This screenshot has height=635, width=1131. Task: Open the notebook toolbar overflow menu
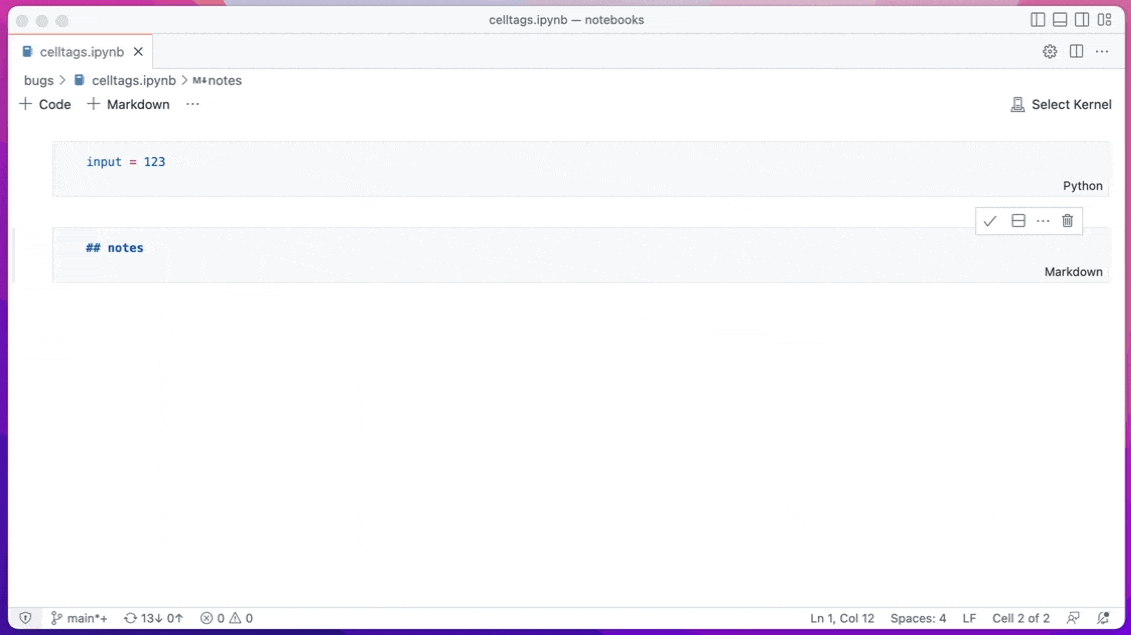point(192,103)
